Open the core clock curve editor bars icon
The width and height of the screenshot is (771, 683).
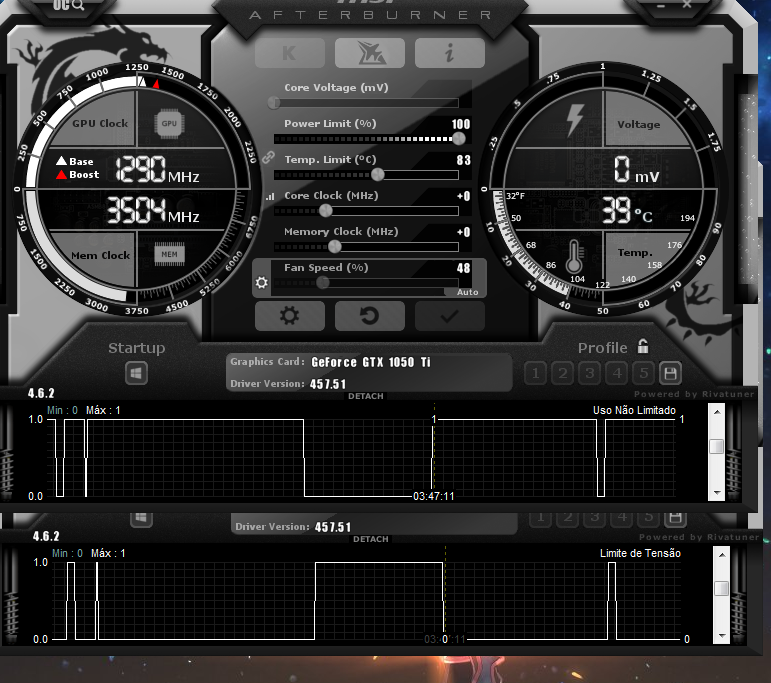coord(270,196)
